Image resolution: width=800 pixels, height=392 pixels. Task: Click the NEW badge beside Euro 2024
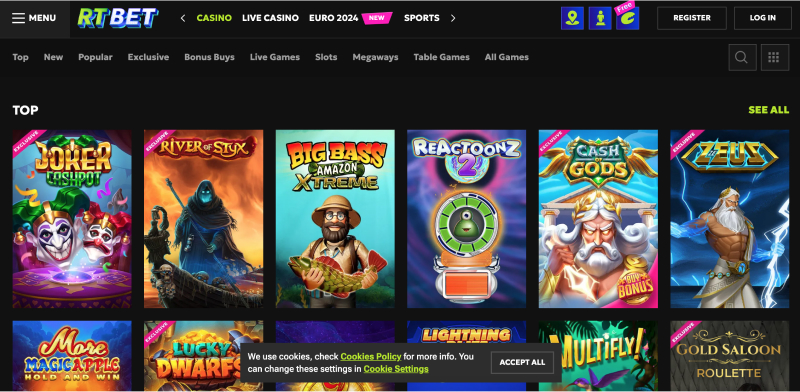point(377,18)
